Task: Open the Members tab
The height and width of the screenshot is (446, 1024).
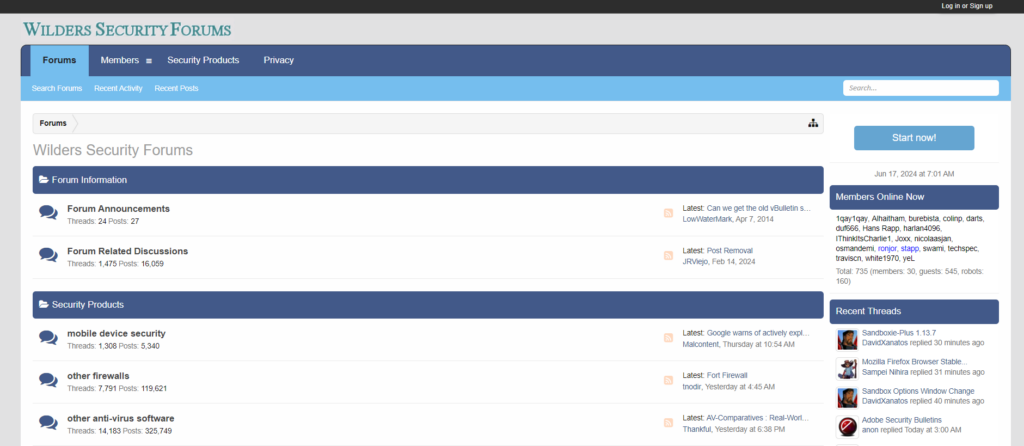Action: (x=120, y=60)
